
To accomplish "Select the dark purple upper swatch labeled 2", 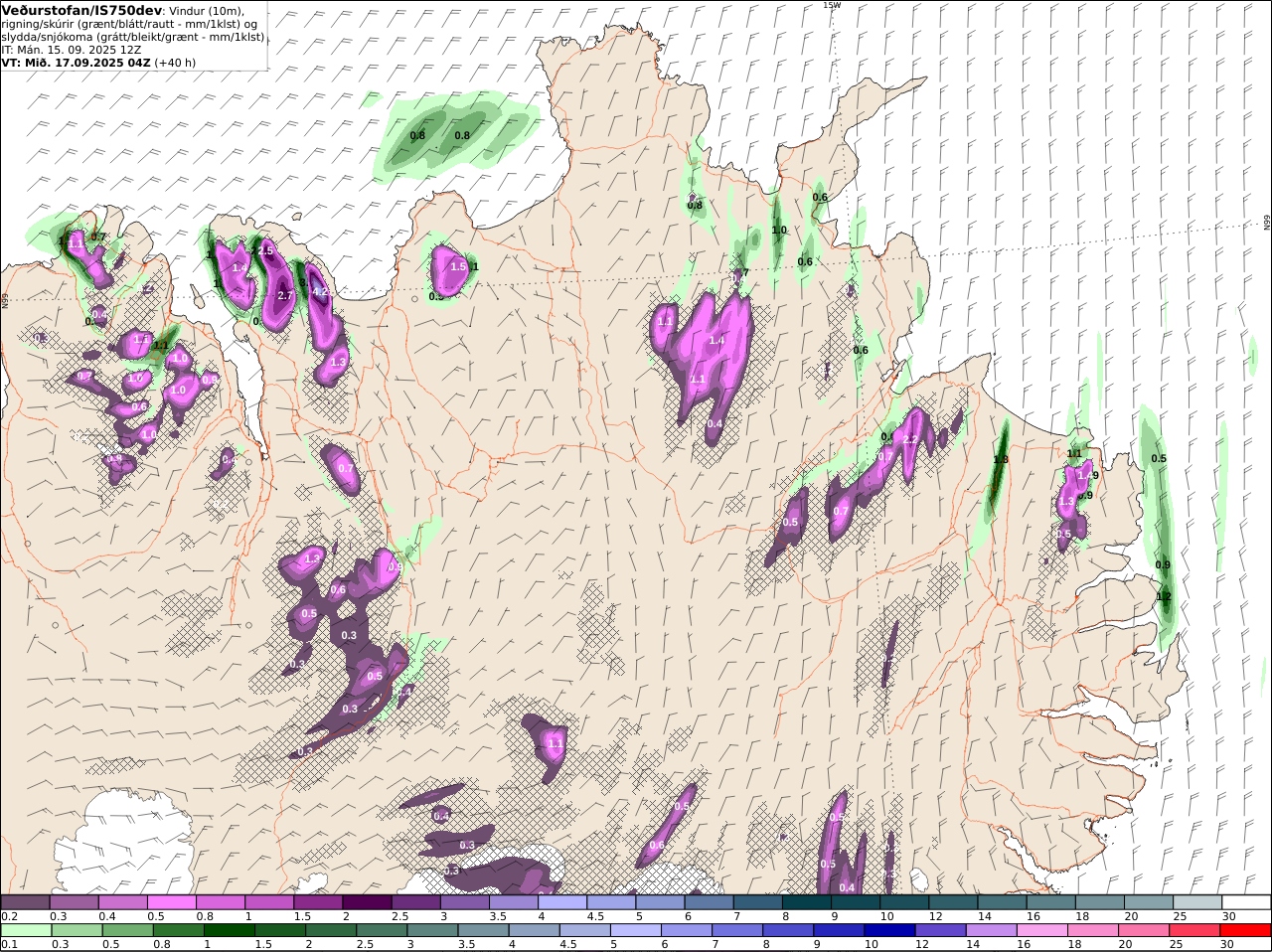I will [367, 901].
